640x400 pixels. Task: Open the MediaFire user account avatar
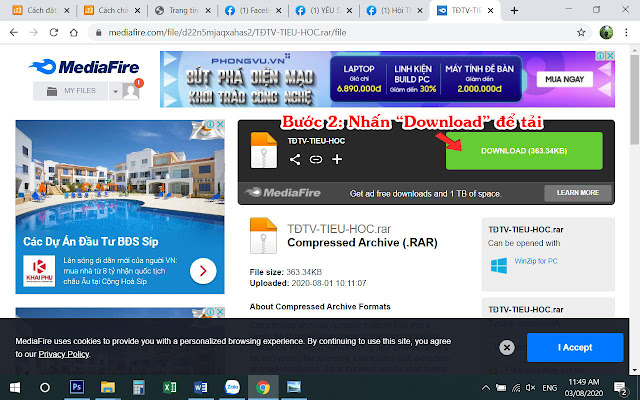(x=131, y=91)
